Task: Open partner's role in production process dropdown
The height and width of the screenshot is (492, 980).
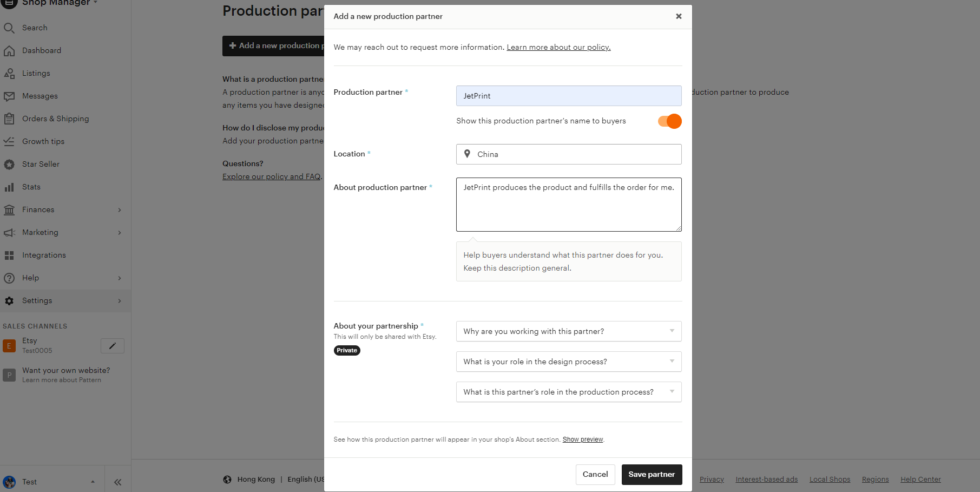Action: click(x=568, y=392)
